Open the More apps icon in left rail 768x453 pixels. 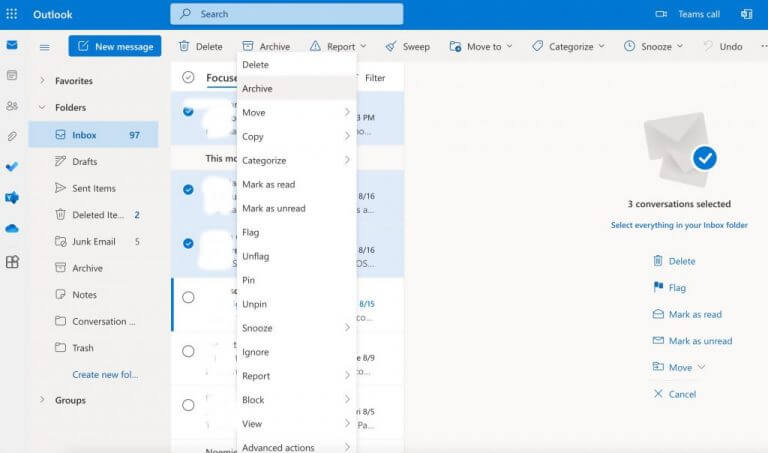pos(12,262)
